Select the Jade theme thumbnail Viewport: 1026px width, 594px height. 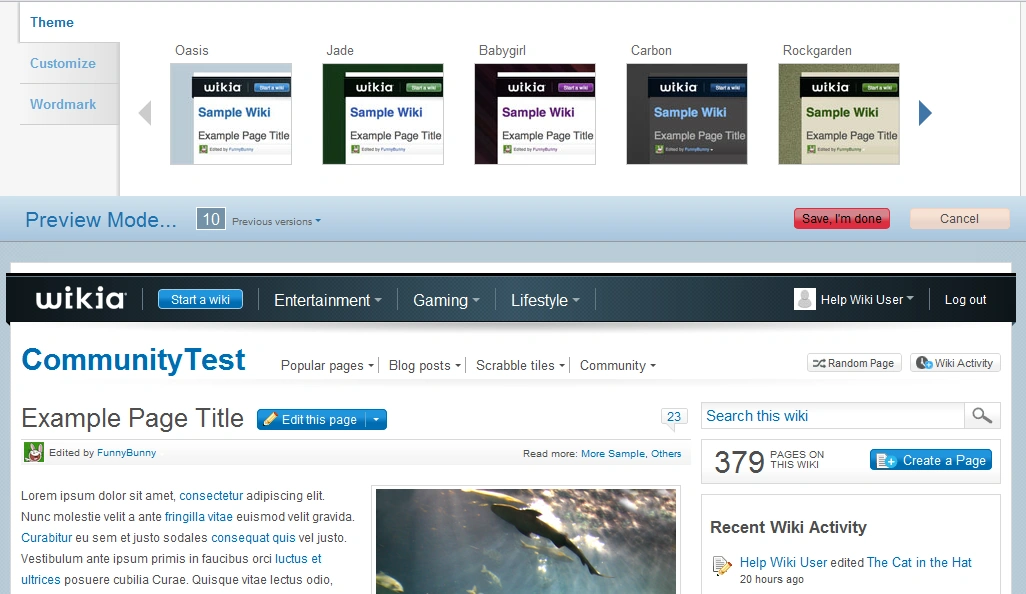383,114
